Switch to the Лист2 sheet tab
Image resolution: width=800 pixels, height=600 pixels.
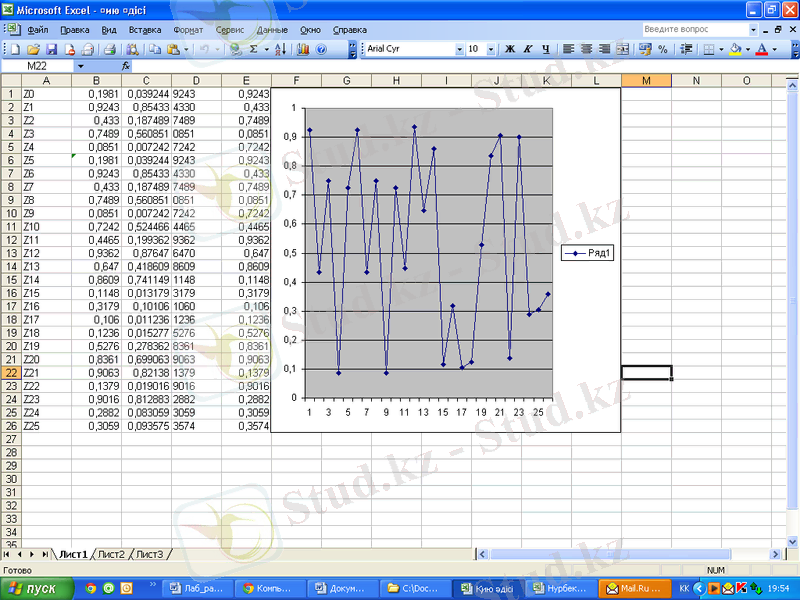pyautogui.click(x=111, y=553)
